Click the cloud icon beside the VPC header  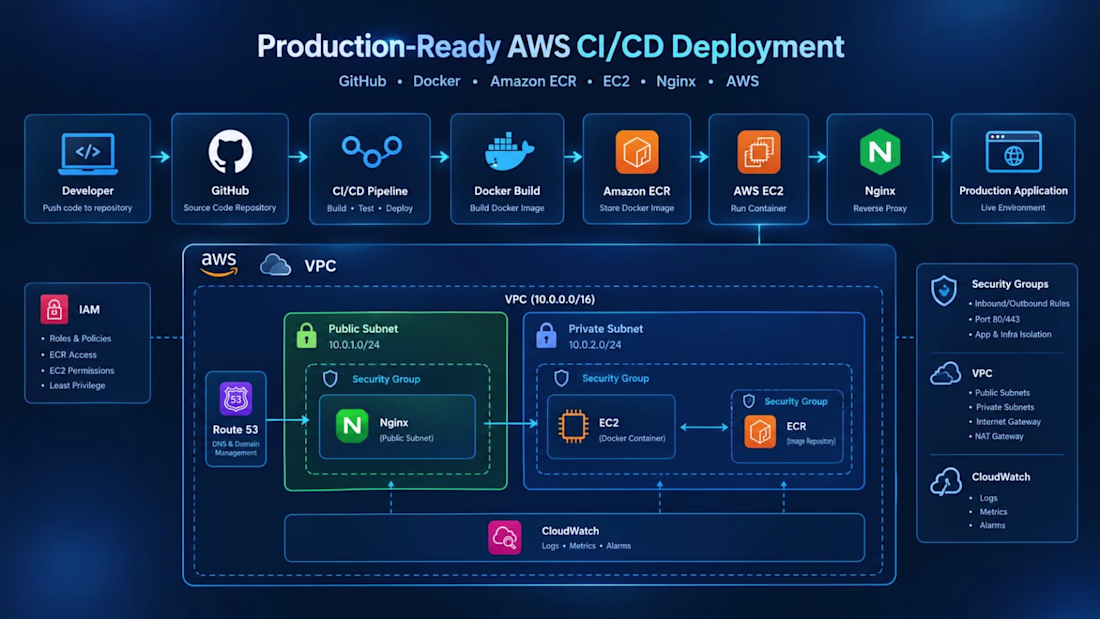pyautogui.click(x=276, y=265)
